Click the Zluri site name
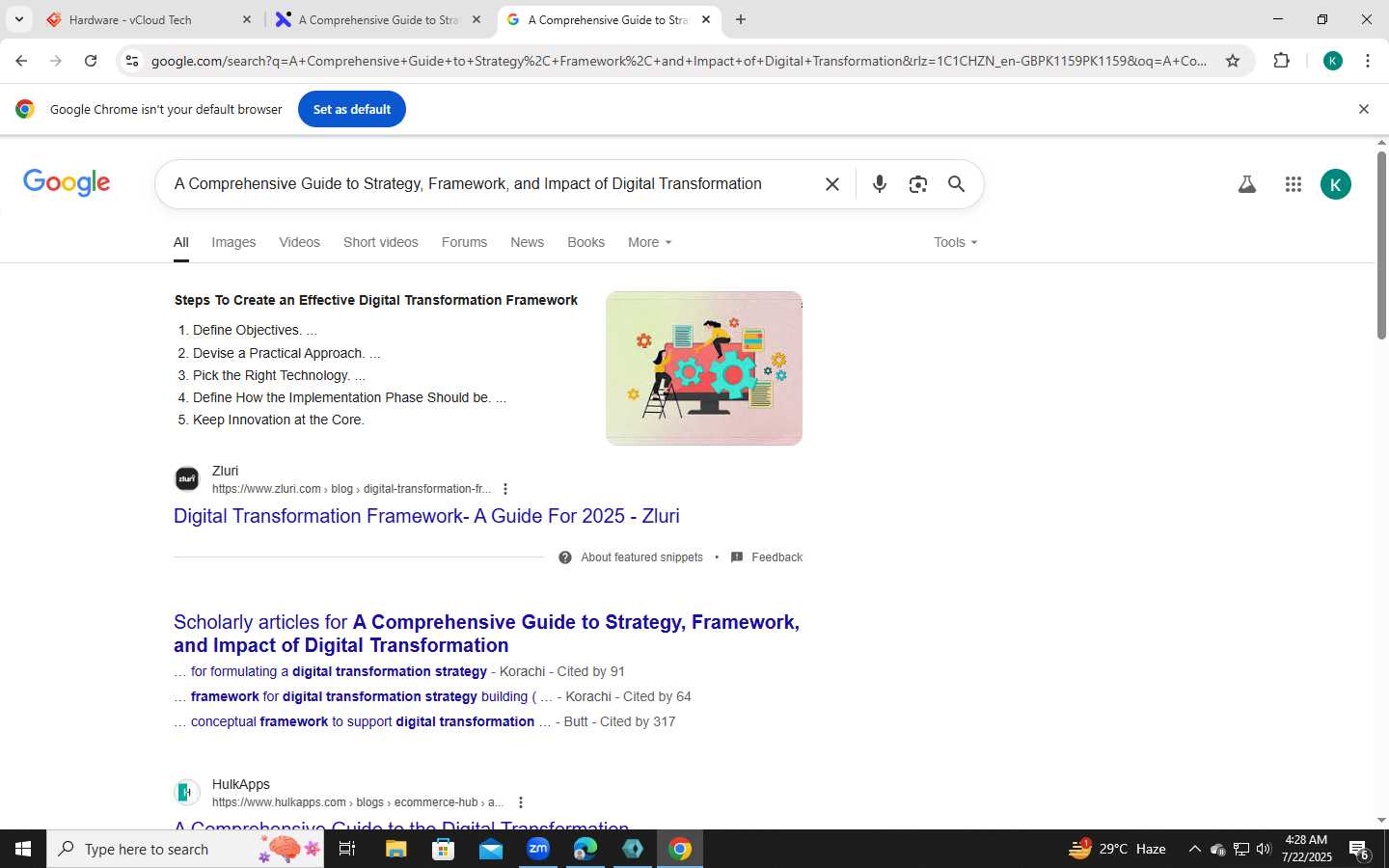 (225, 471)
